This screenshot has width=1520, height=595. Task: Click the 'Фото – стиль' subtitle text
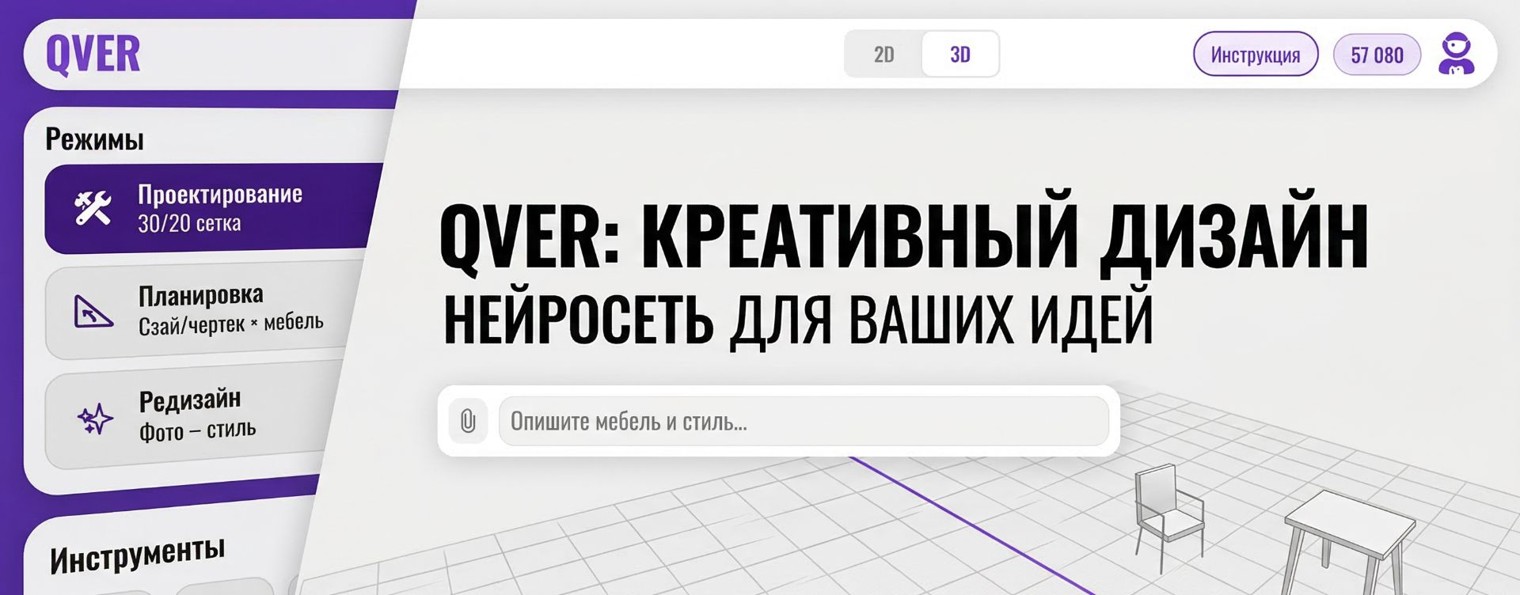click(x=197, y=431)
